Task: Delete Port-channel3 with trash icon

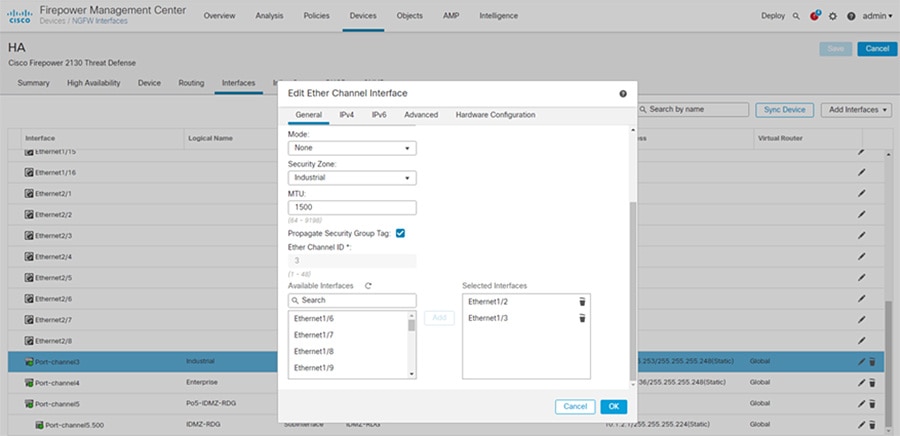Action: [x=872, y=361]
